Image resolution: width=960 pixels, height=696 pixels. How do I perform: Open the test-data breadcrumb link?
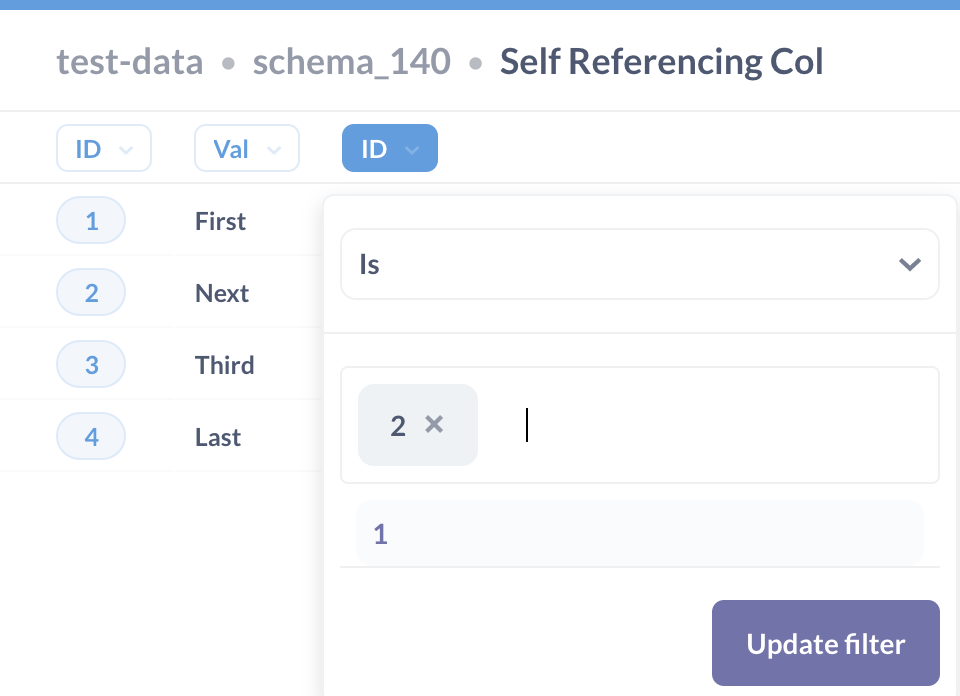tap(129, 61)
